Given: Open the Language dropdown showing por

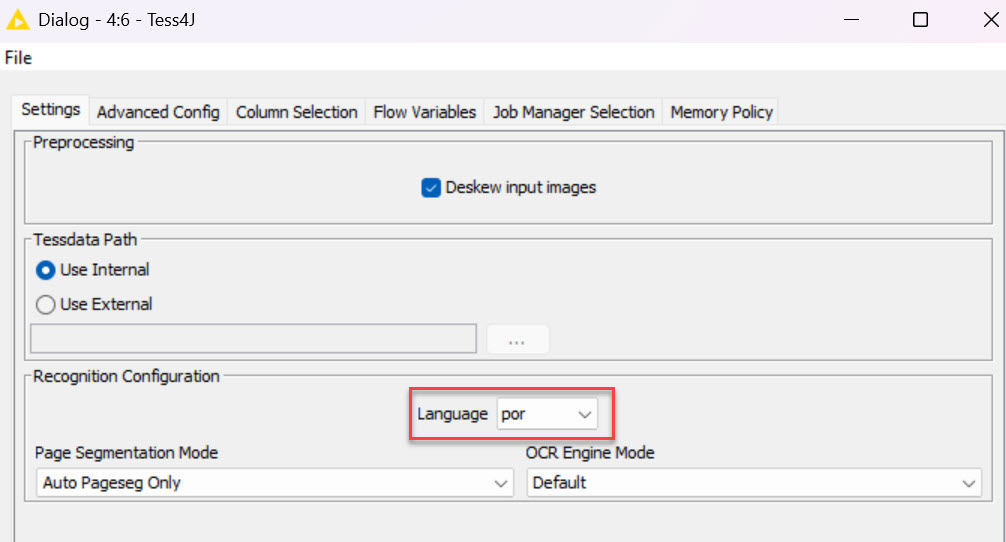Looking at the screenshot, I should 546,414.
